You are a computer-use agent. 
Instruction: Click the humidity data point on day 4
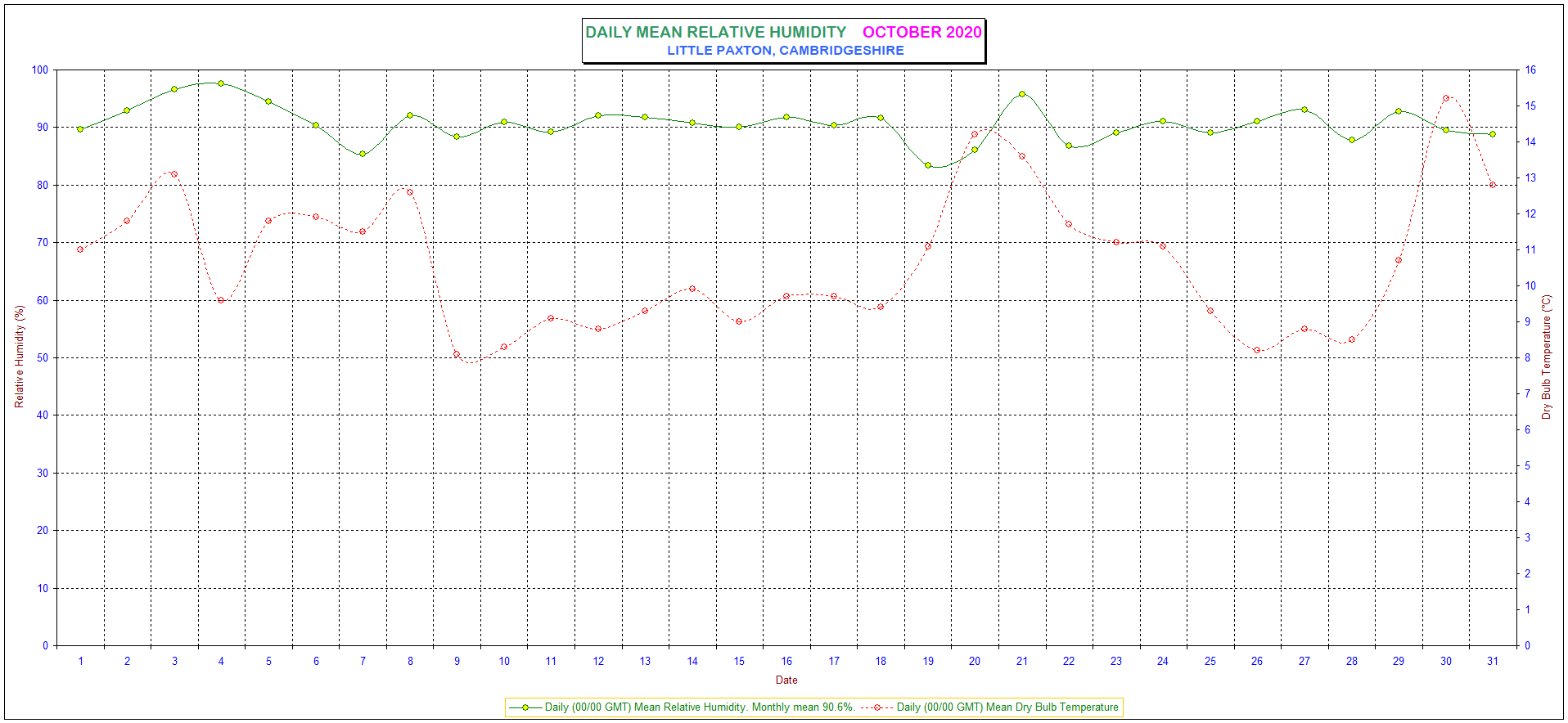[x=221, y=83]
